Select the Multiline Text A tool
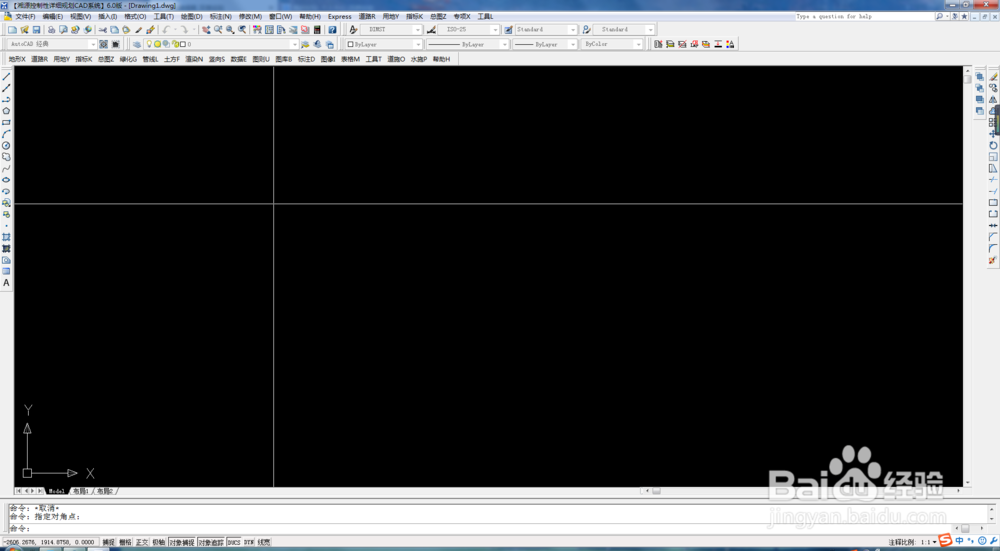 pos(6,283)
